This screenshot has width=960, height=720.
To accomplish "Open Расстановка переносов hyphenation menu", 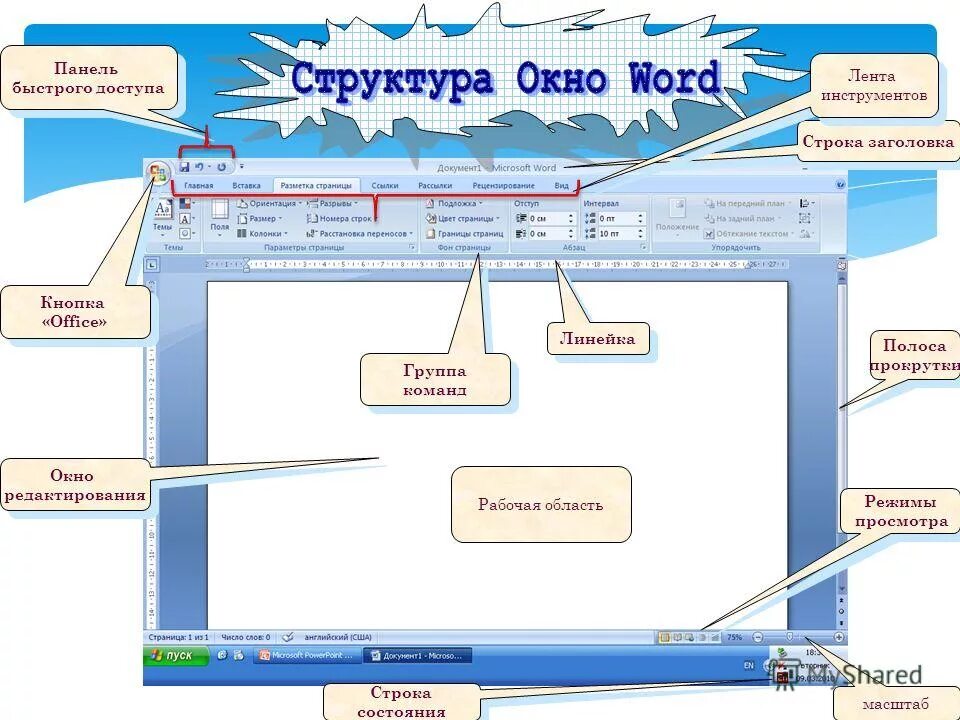I will (x=360, y=233).
